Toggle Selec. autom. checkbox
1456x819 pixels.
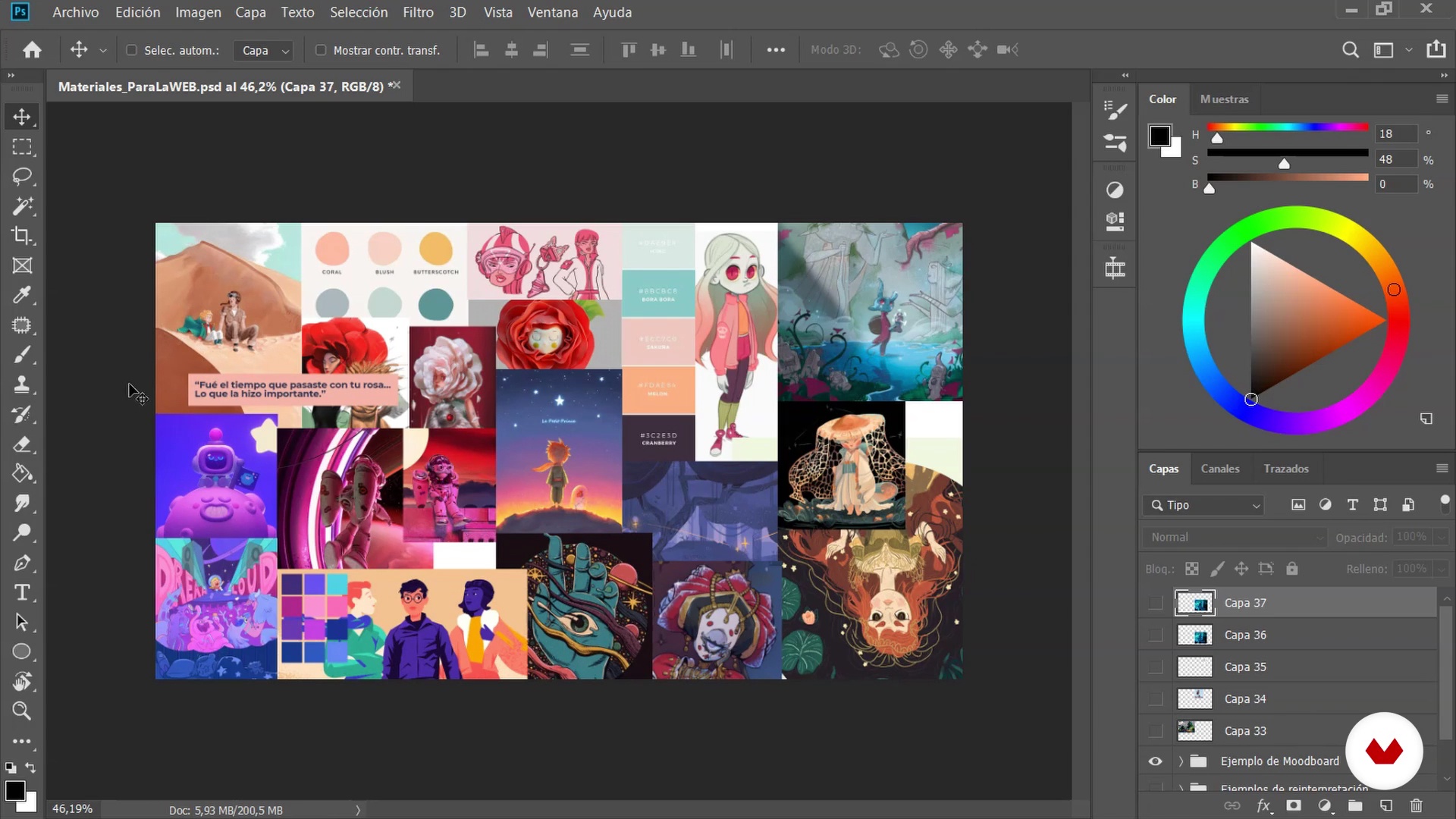click(131, 50)
